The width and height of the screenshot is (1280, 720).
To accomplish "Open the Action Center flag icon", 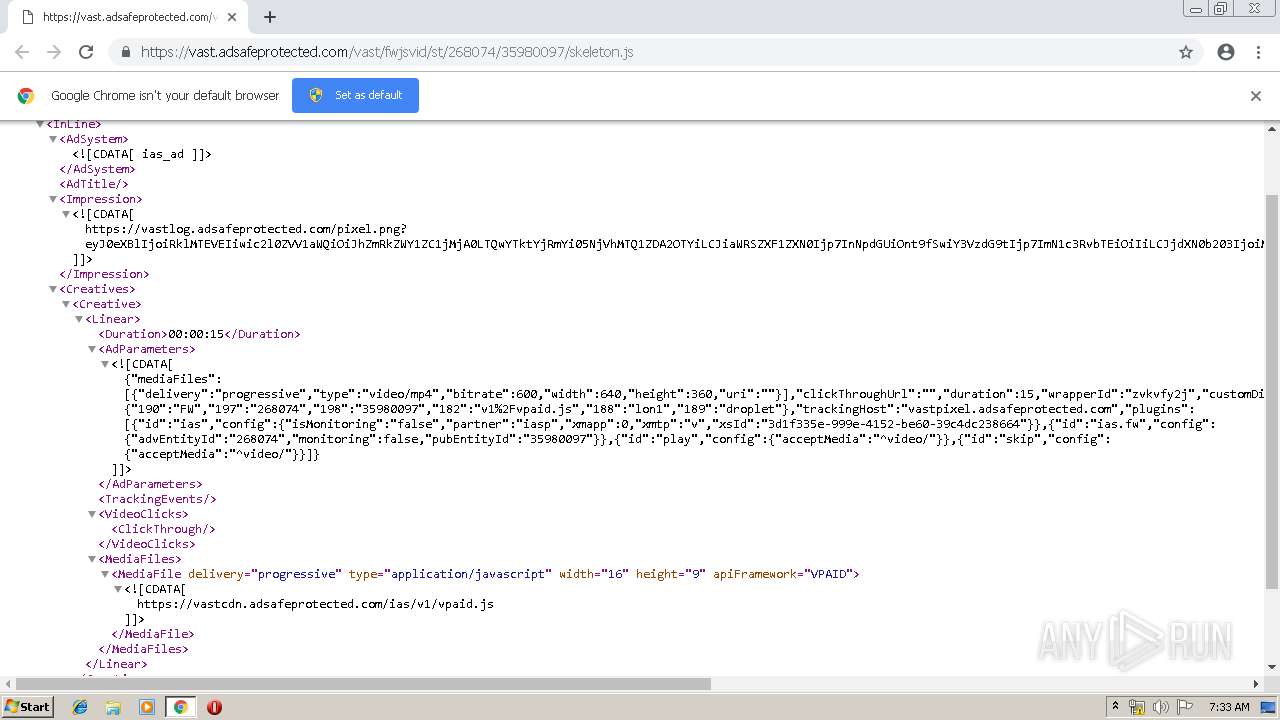I will (1184, 707).
